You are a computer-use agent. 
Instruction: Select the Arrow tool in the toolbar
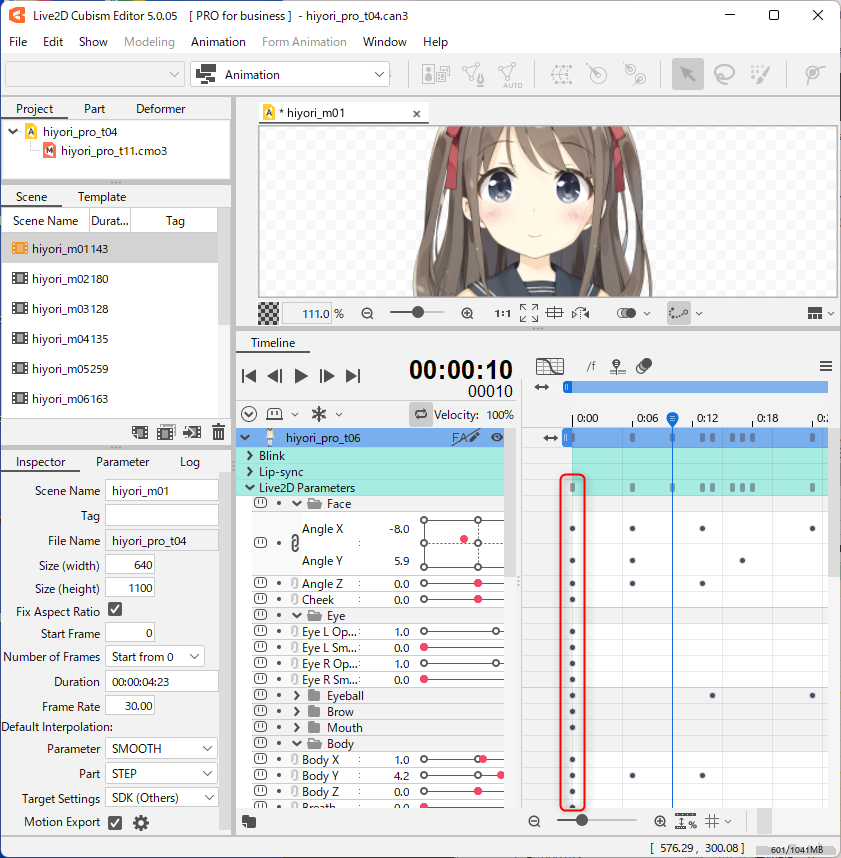click(x=687, y=74)
